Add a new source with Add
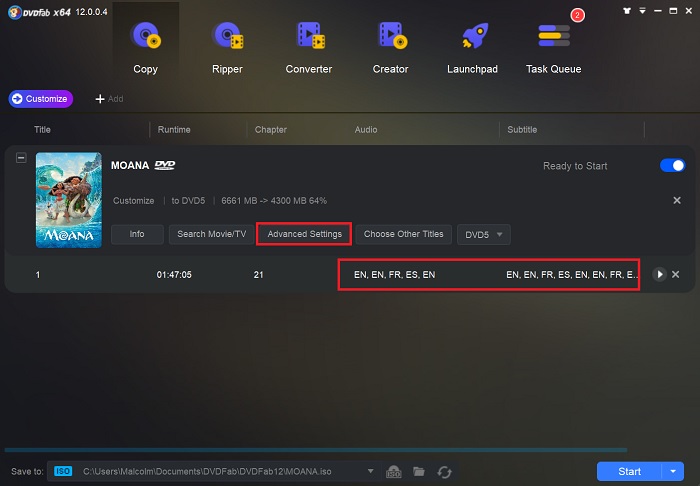 pyautogui.click(x=109, y=99)
